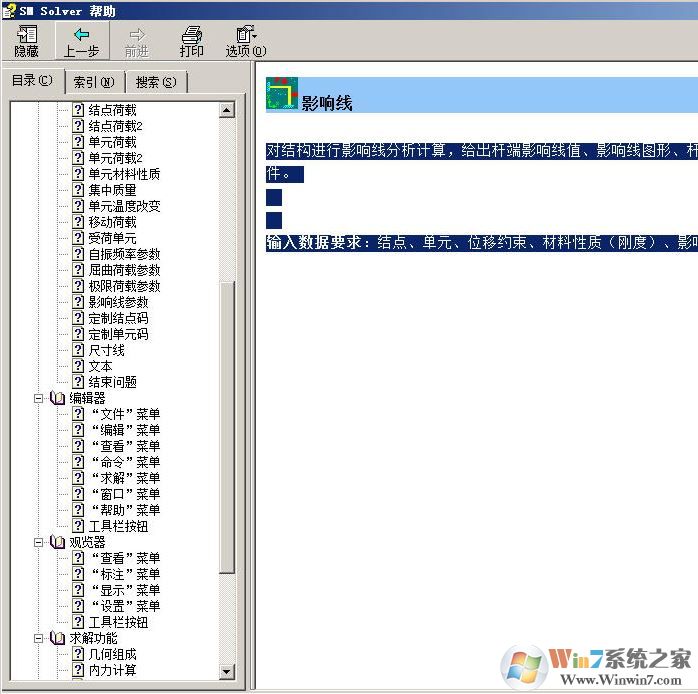Open the 结点荷载 help topic

[112, 110]
